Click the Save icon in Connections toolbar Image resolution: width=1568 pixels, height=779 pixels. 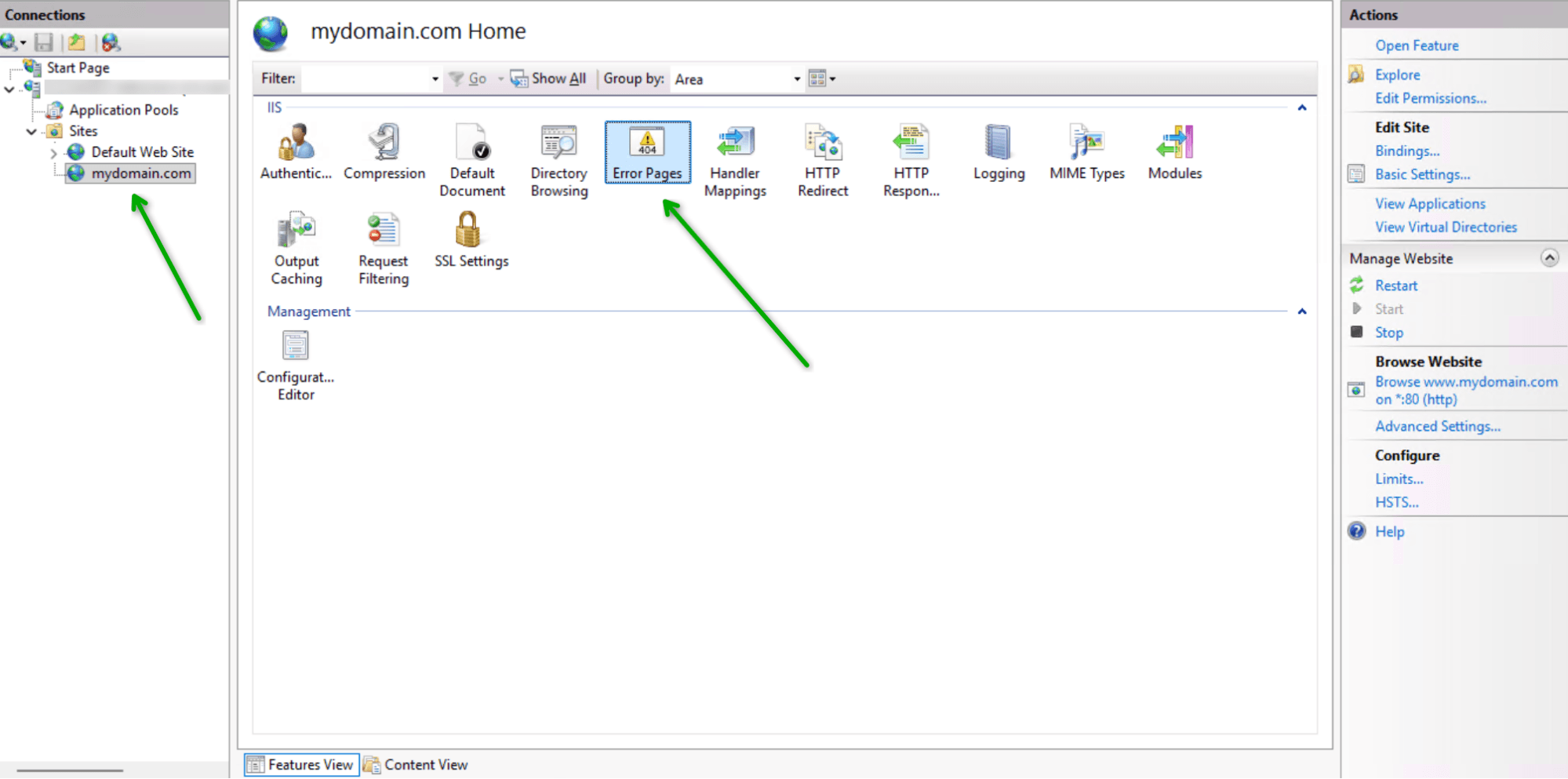tap(44, 42)
